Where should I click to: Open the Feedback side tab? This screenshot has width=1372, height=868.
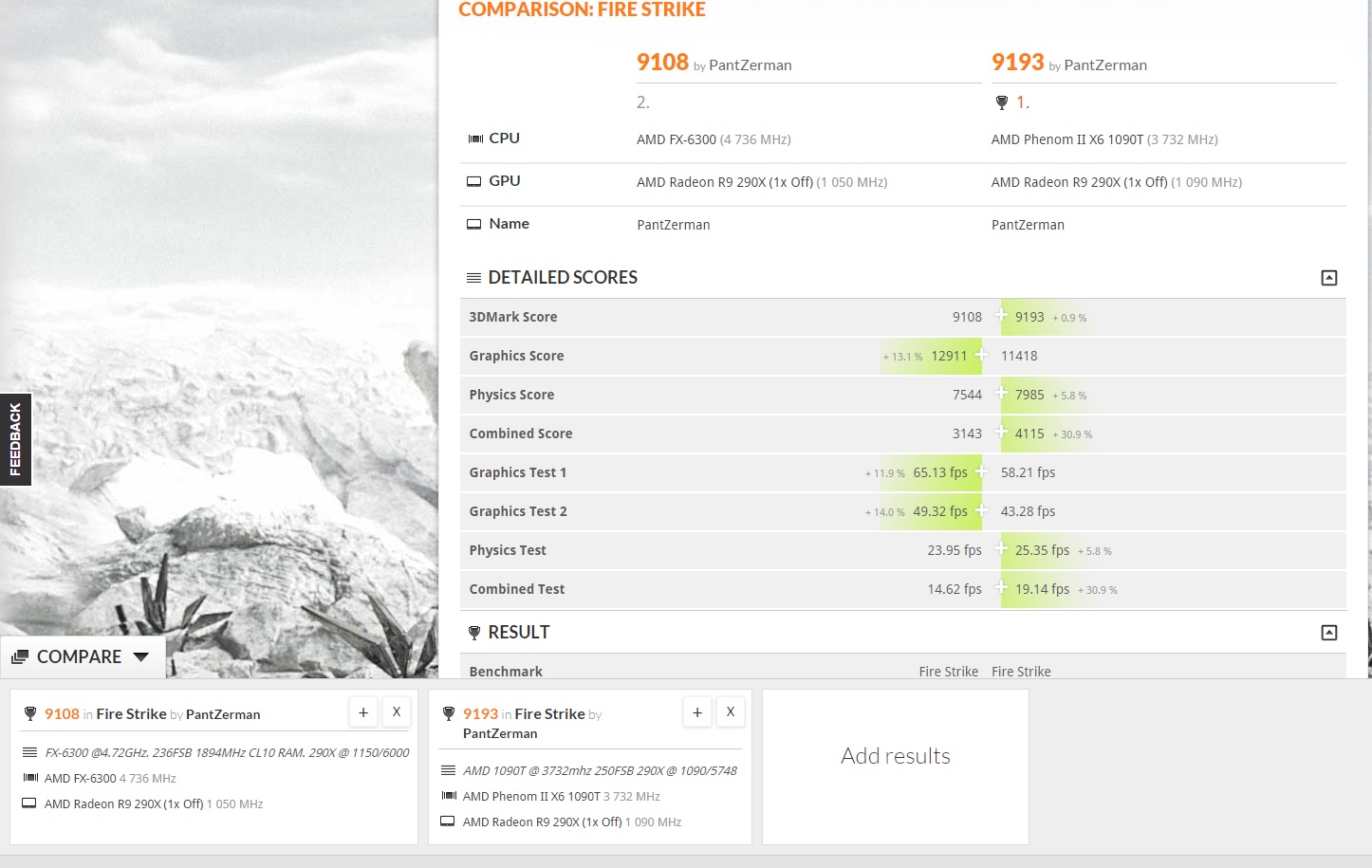point(15,439)
